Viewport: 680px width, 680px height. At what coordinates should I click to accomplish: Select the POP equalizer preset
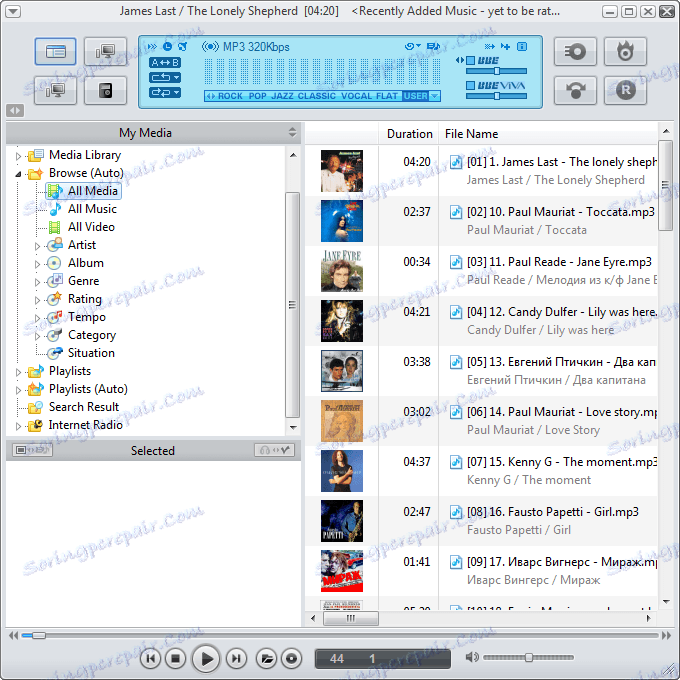tap(257, 96)
